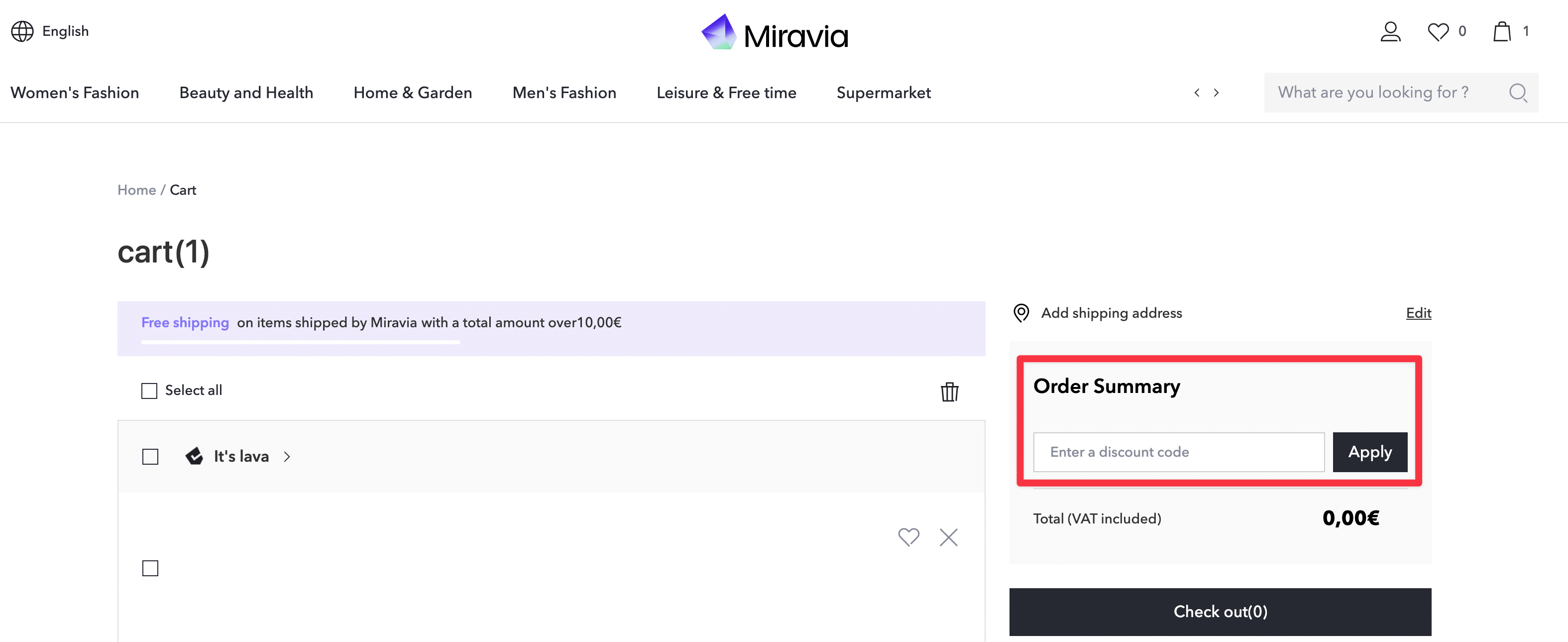
Task: Open the account profile icon
Action: coord(1391,32)
